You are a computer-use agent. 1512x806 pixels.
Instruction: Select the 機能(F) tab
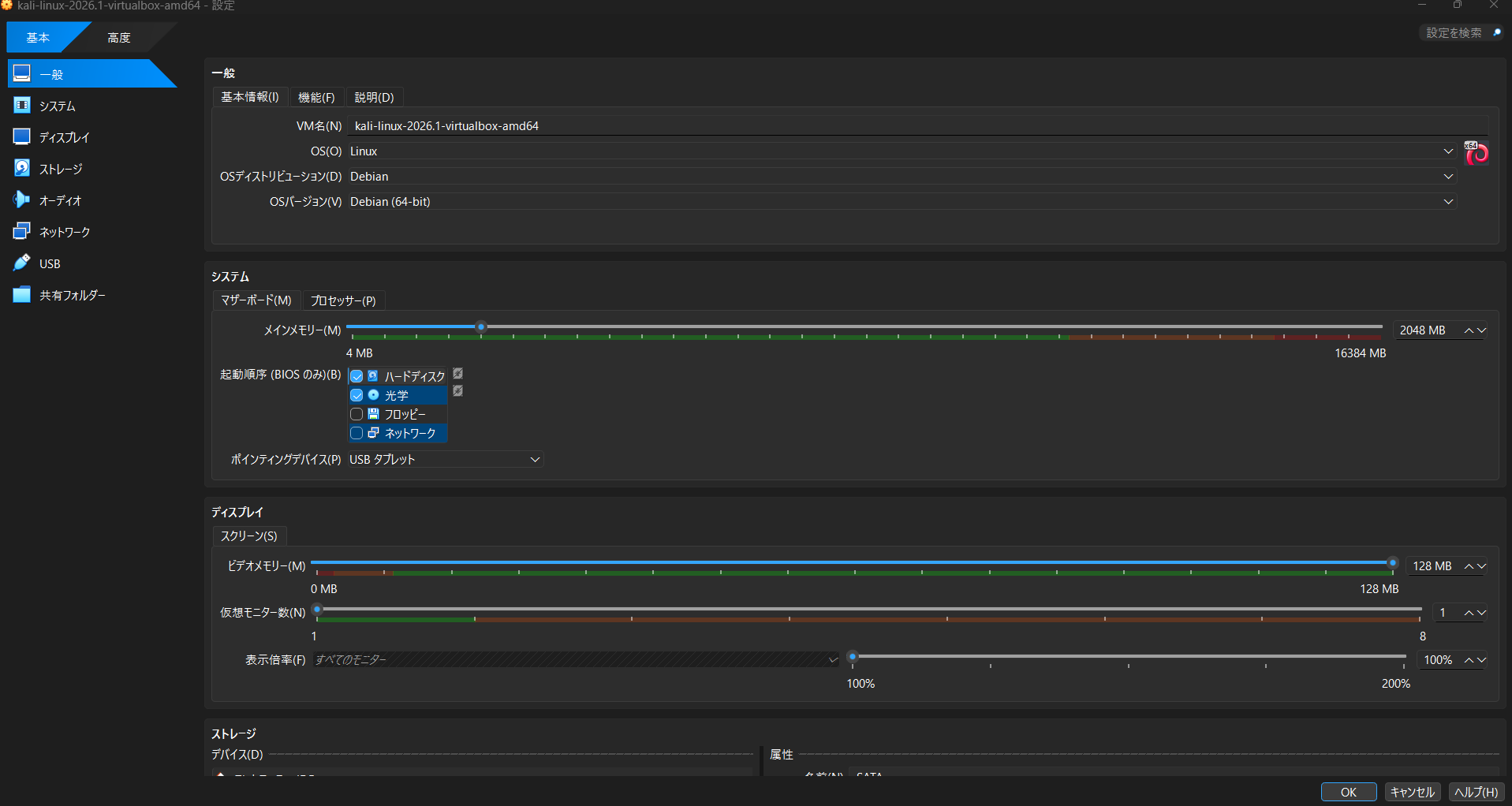coord(316,97)
